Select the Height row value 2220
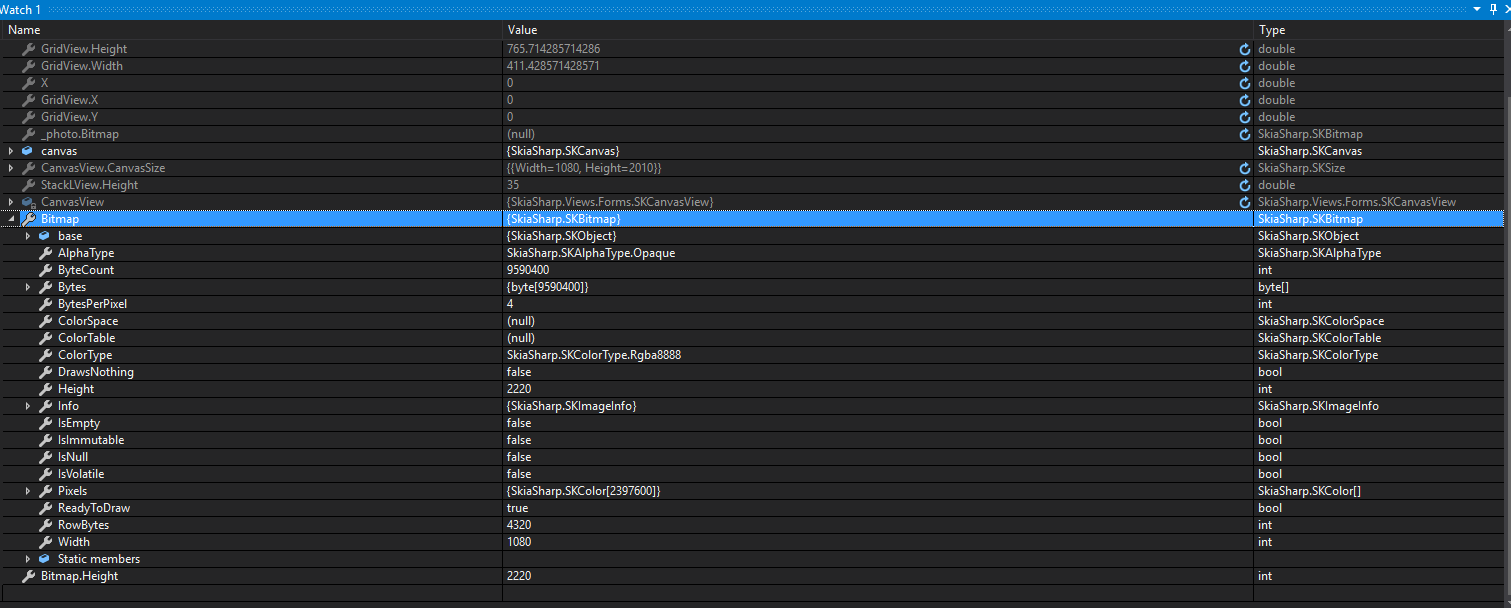Viewport: 1511px width, 608px height. [x=519, y=389]
